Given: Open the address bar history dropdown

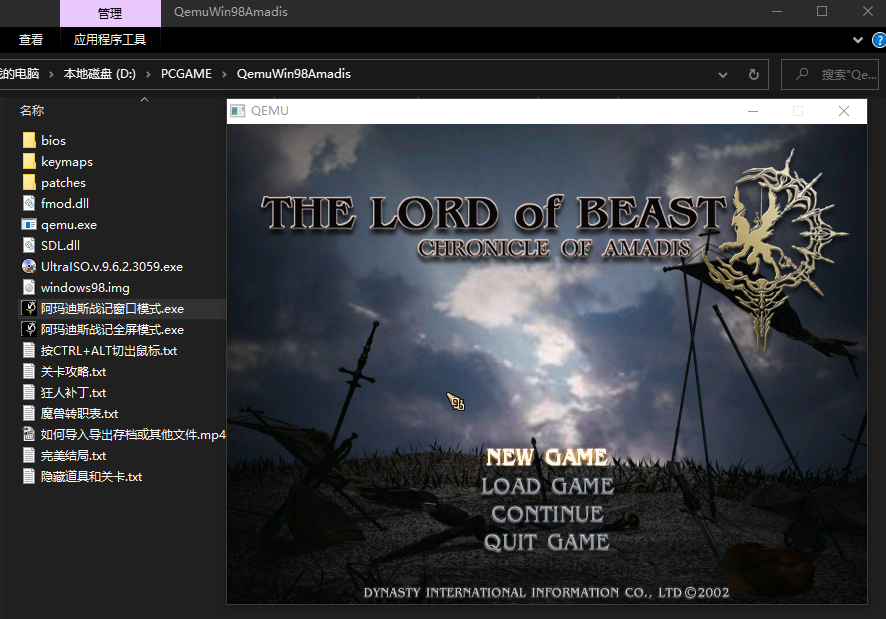Looking at the screenshot, I should [723, 75].
